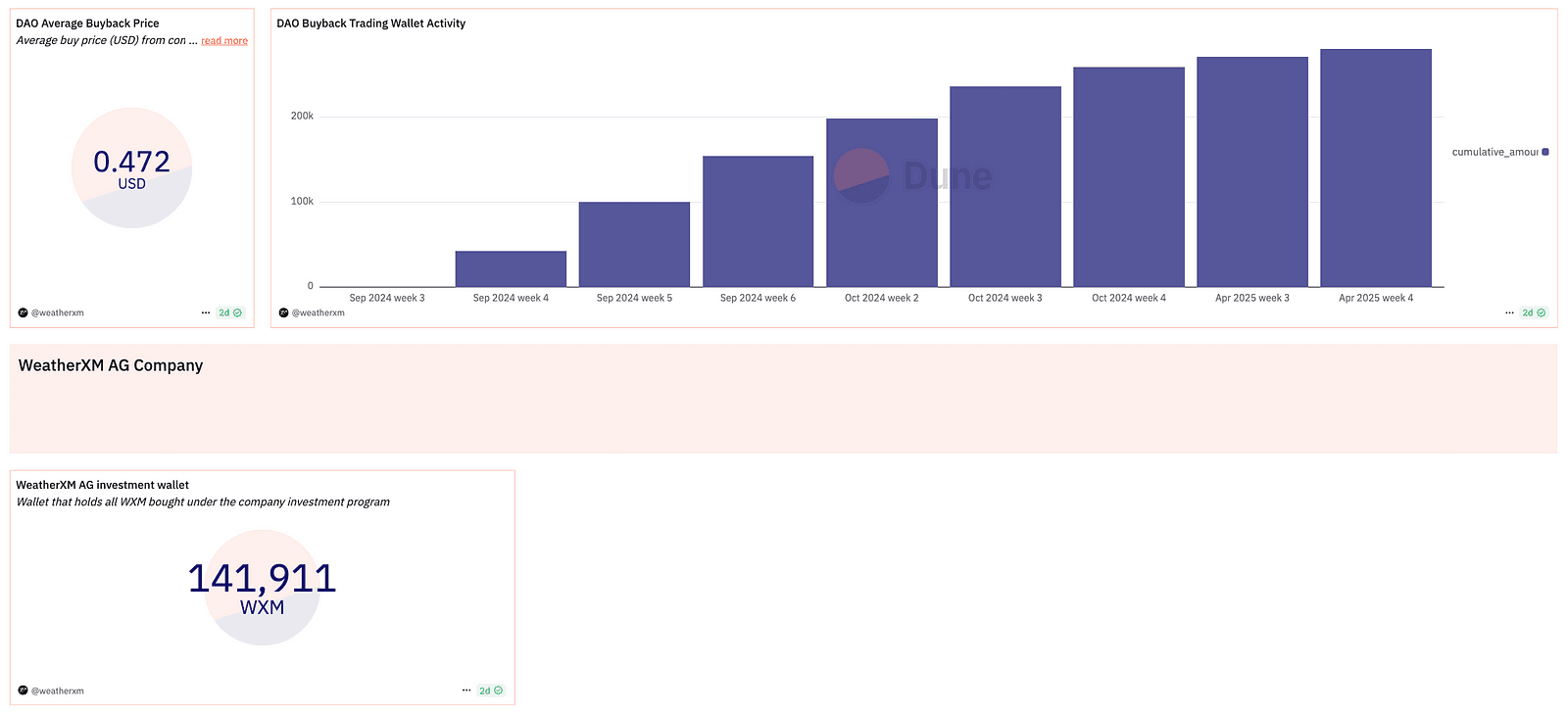Click the weatherxm avatar under the Wallet Activity chart
This screenshot has height=715, width=1568.
tap(283, 313)
